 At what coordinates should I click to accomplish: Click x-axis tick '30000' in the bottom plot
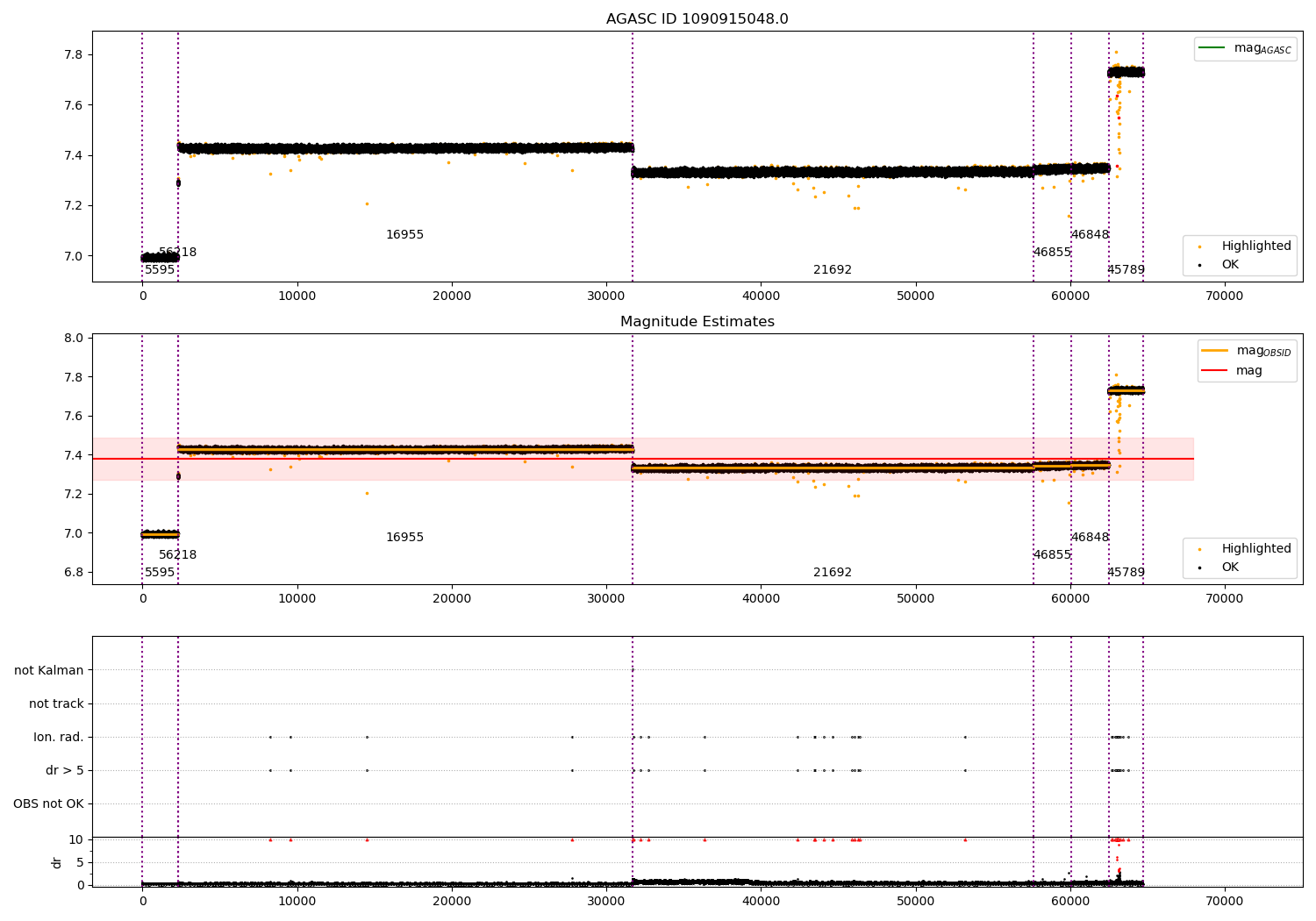point(606,902)
